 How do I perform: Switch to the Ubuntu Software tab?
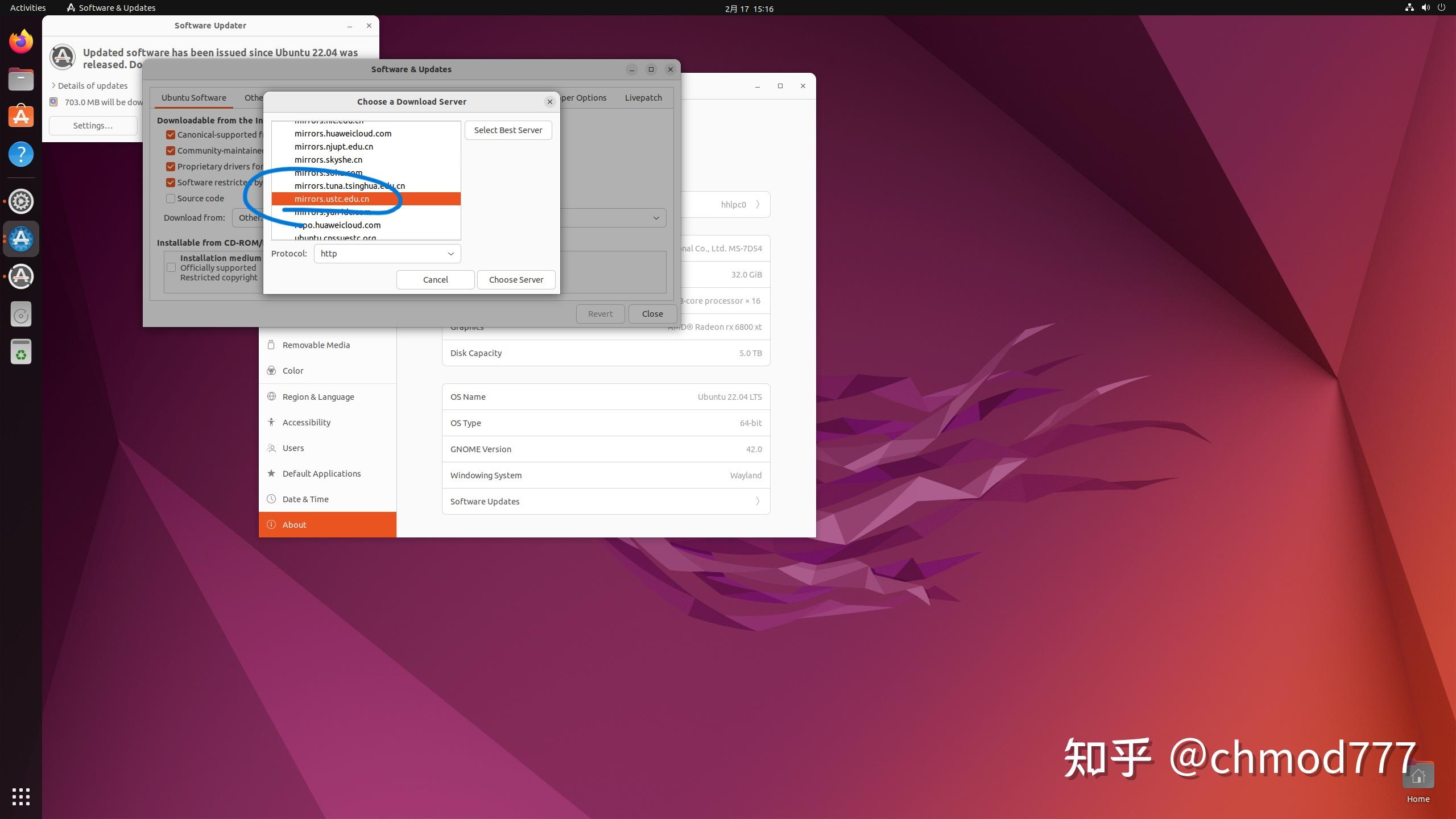pos(193,97)
